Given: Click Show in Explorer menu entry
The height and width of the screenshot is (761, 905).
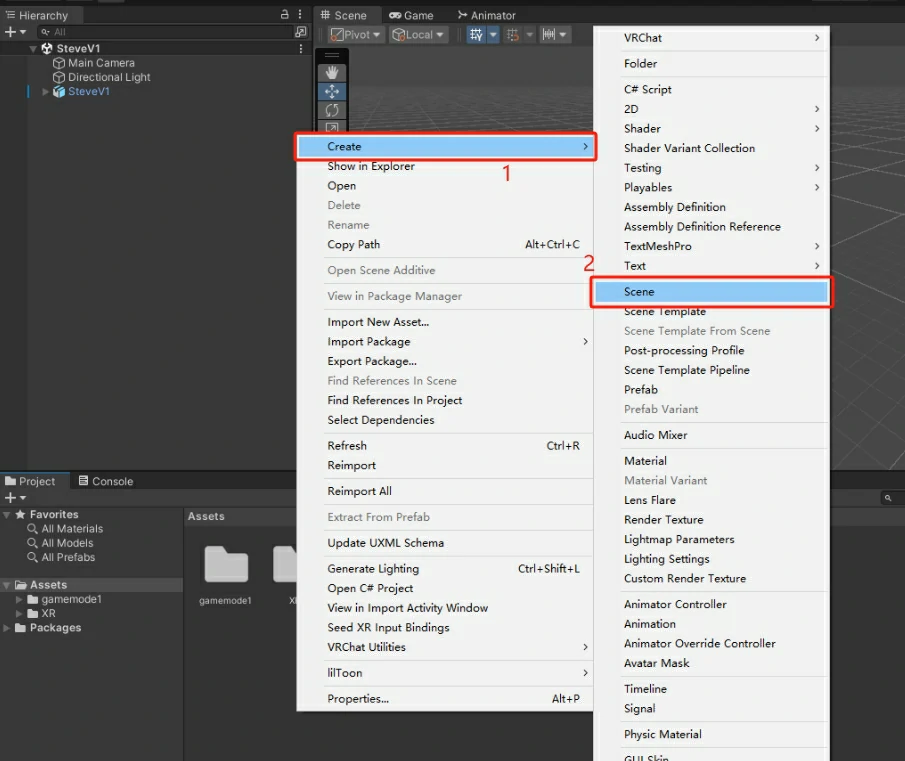Looking at the screenshot, I should point(371,166).
